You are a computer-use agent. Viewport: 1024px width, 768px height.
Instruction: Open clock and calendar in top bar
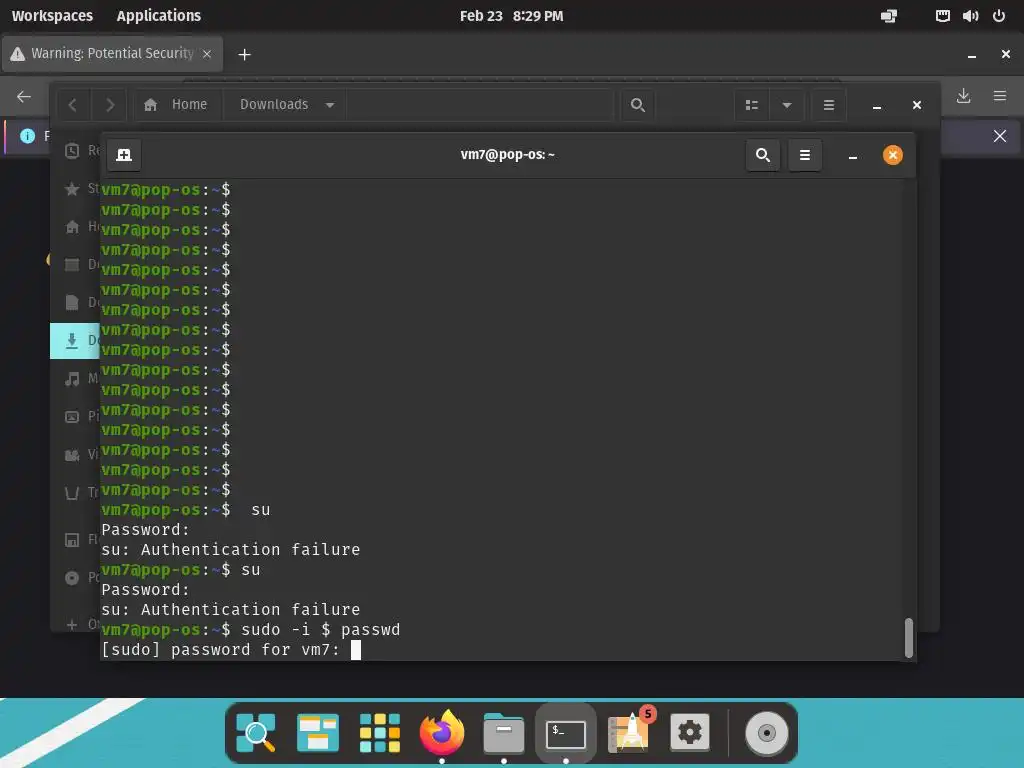tap(511, 16)
